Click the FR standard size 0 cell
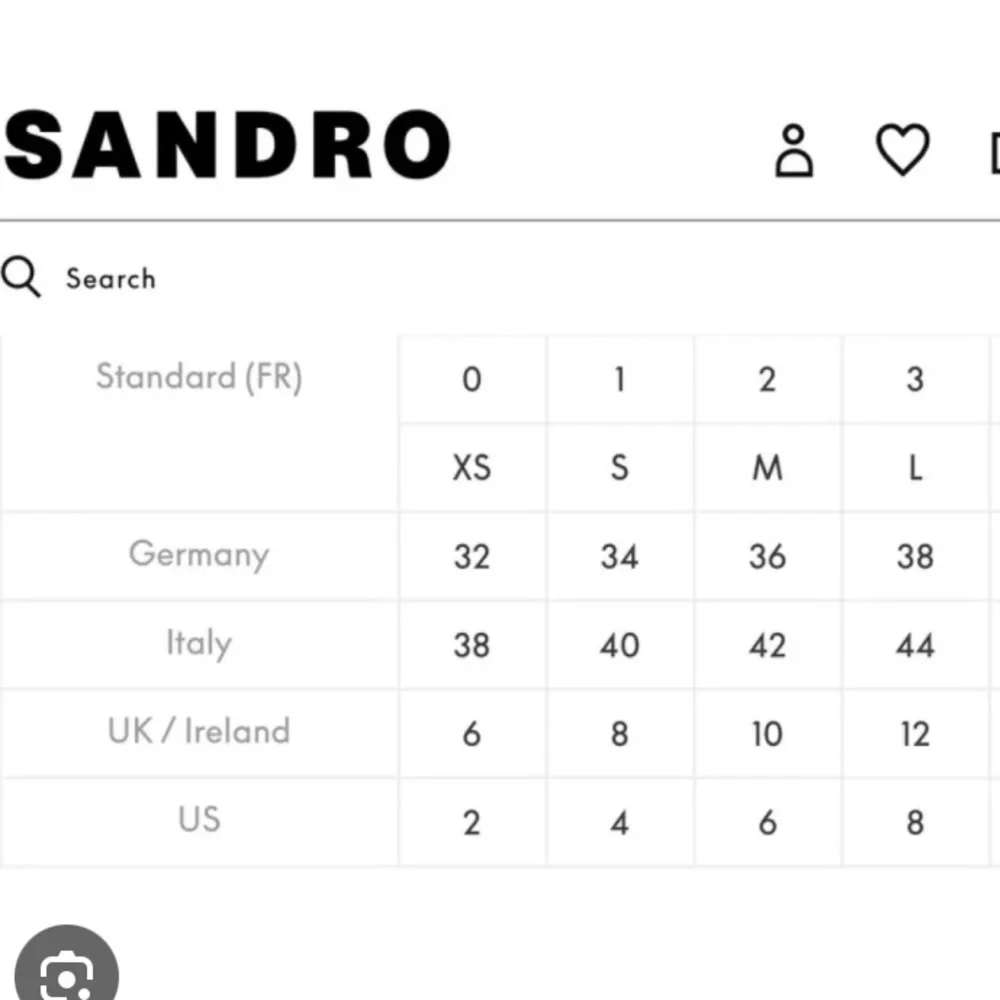The width and height of the screenshot is (1000, 1000). point(472,380)
